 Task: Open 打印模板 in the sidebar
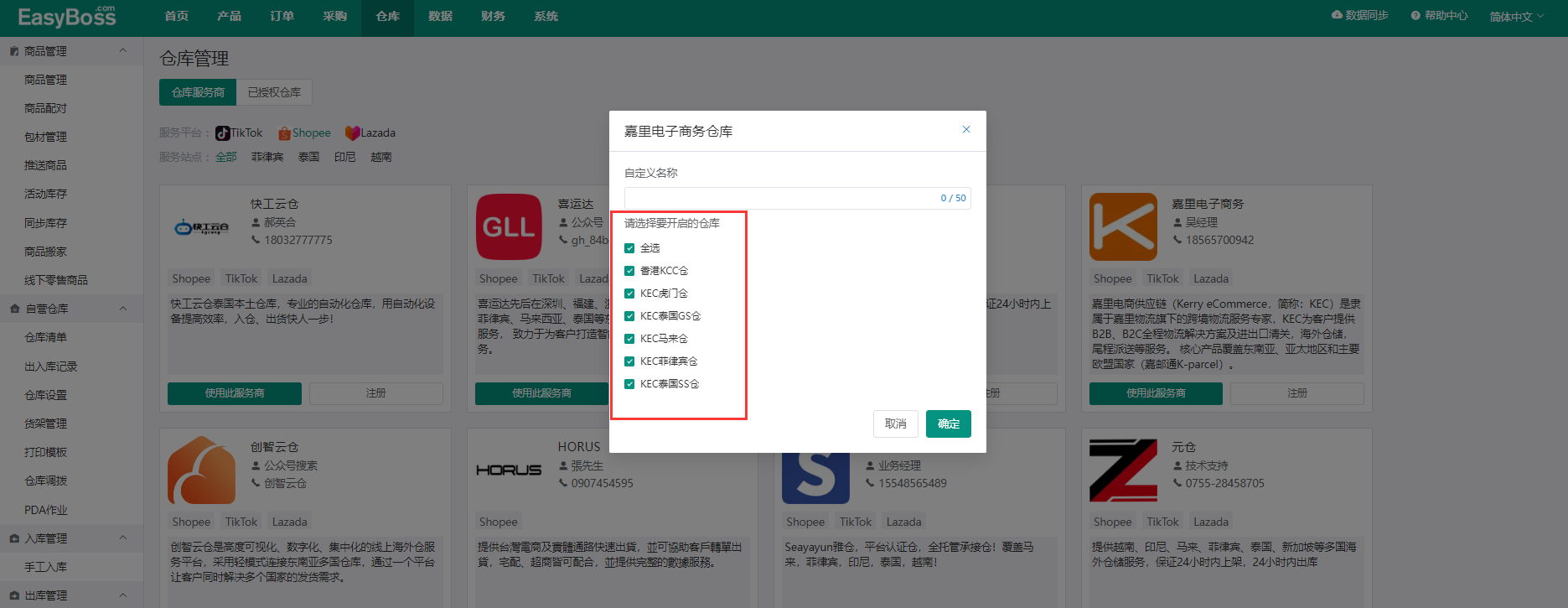(45, 452)
